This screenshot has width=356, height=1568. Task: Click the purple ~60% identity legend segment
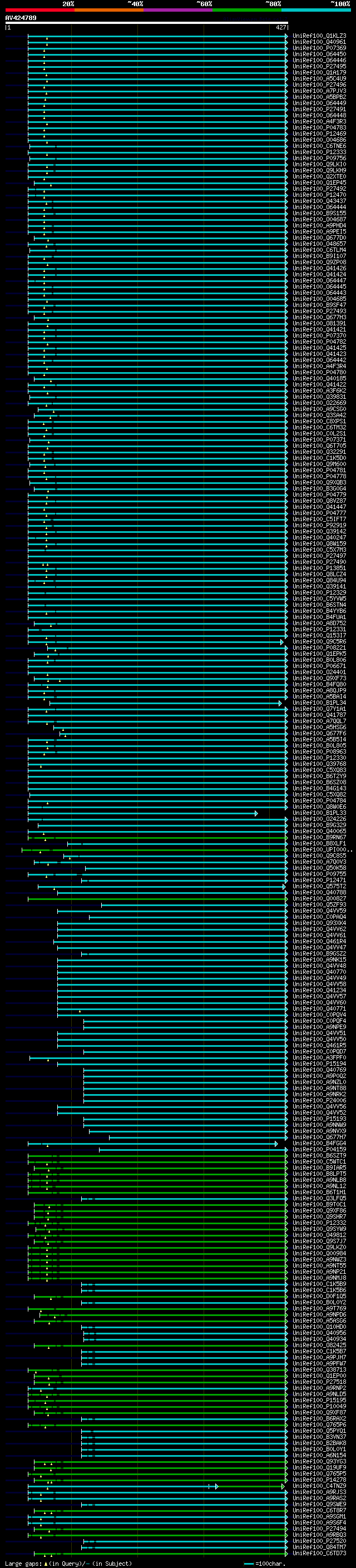[179, 11]
